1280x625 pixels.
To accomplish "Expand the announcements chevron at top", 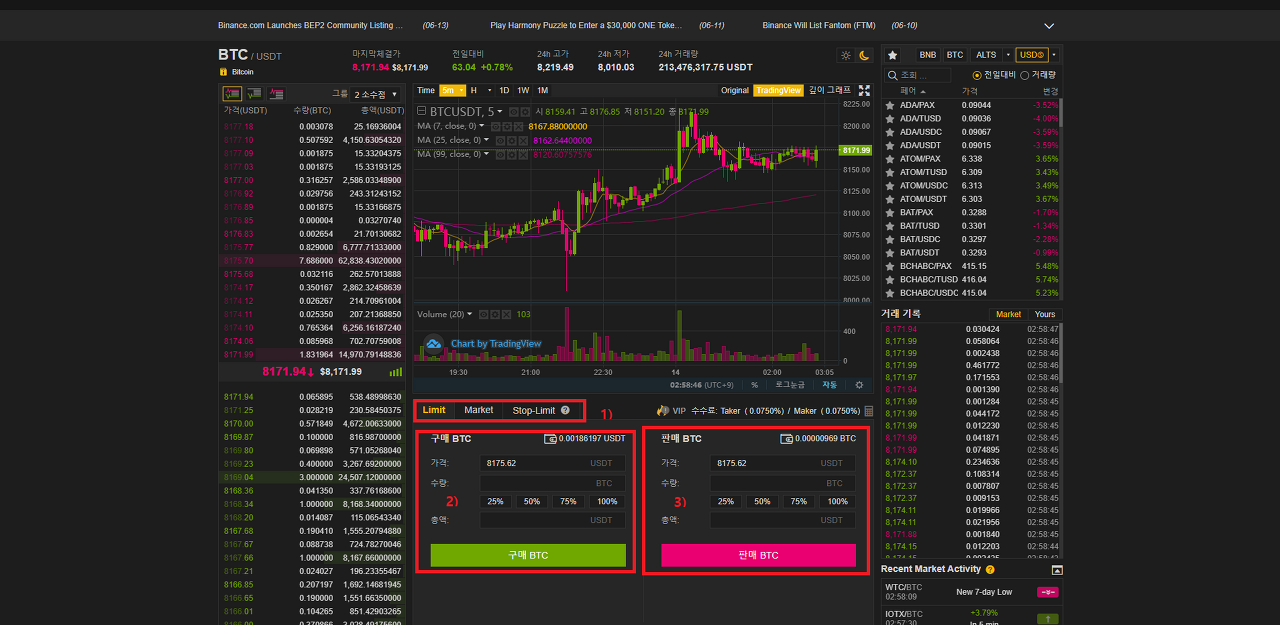I will [x=1049, y=25].
